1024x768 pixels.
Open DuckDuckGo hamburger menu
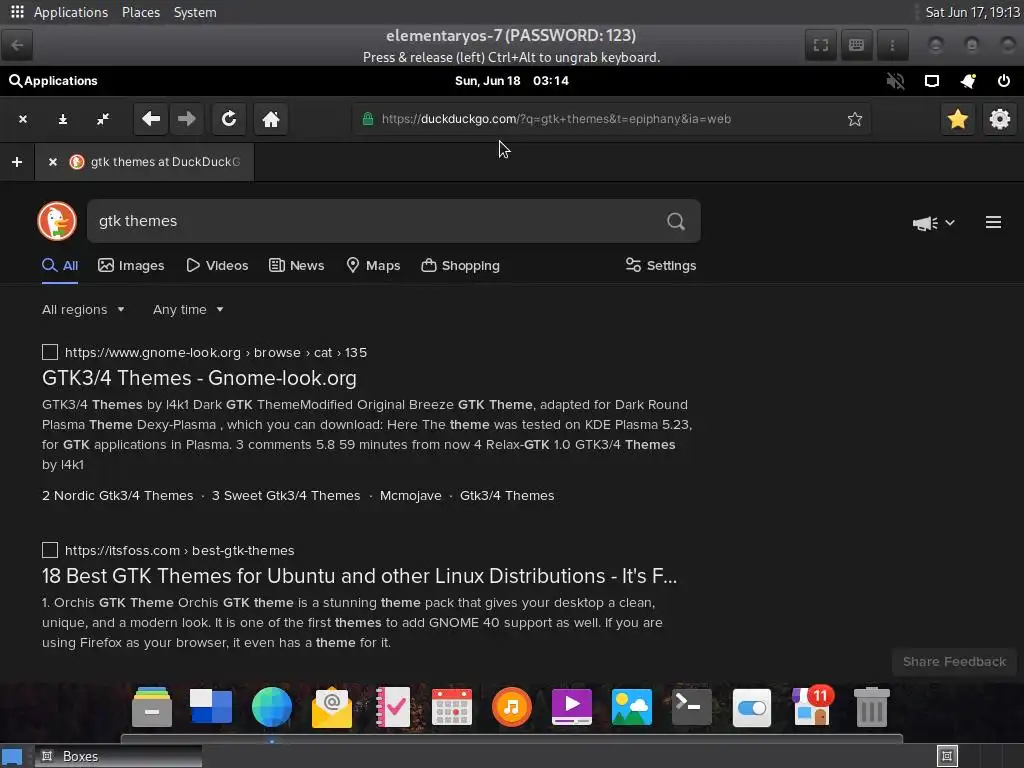coord(993,222)
